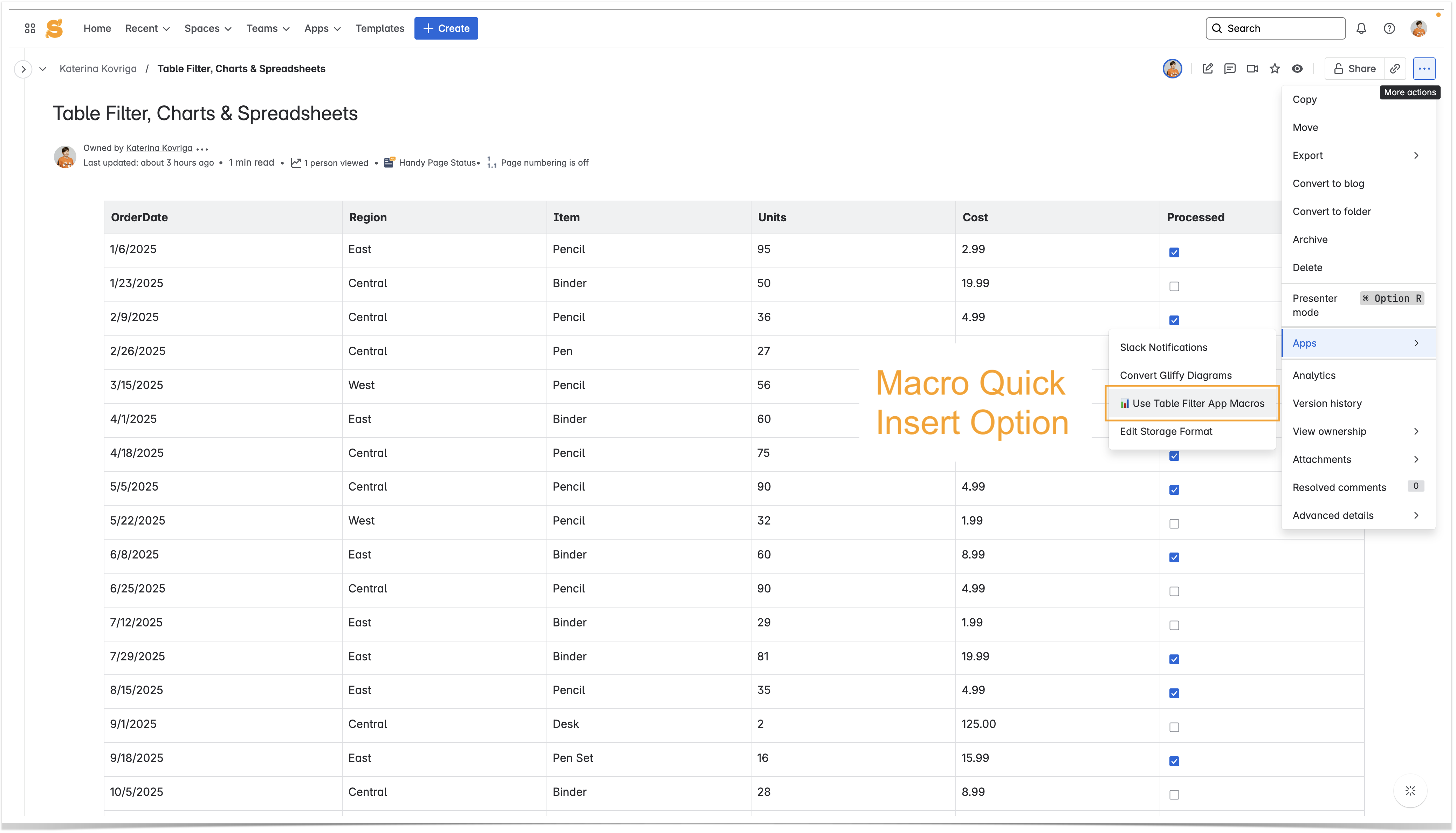Click the blue Create button
Viewport: 1456px width, 833px height.
pyautogui.click(x=446, y=29)
